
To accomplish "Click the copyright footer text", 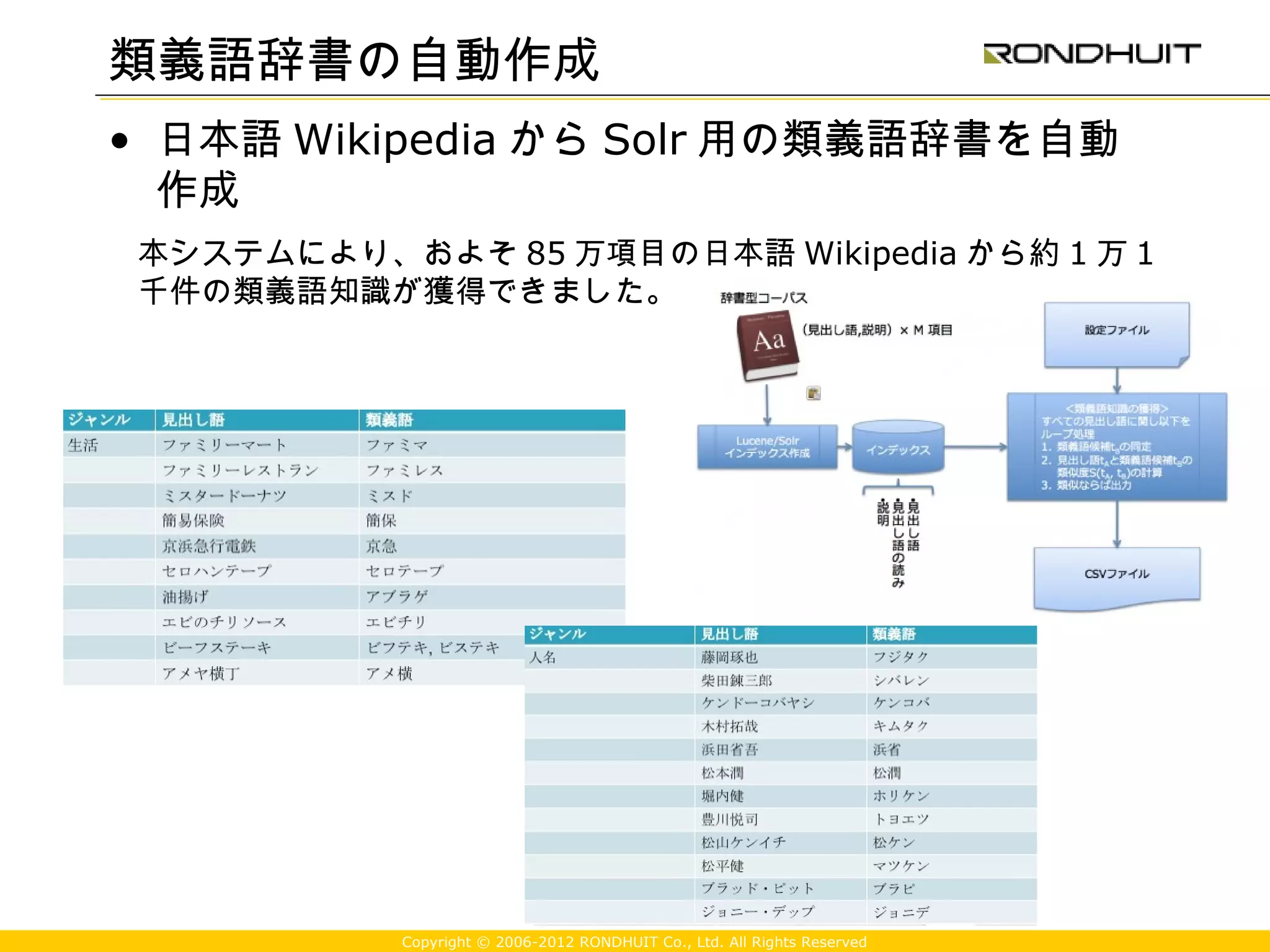I will tap(634, 942).
